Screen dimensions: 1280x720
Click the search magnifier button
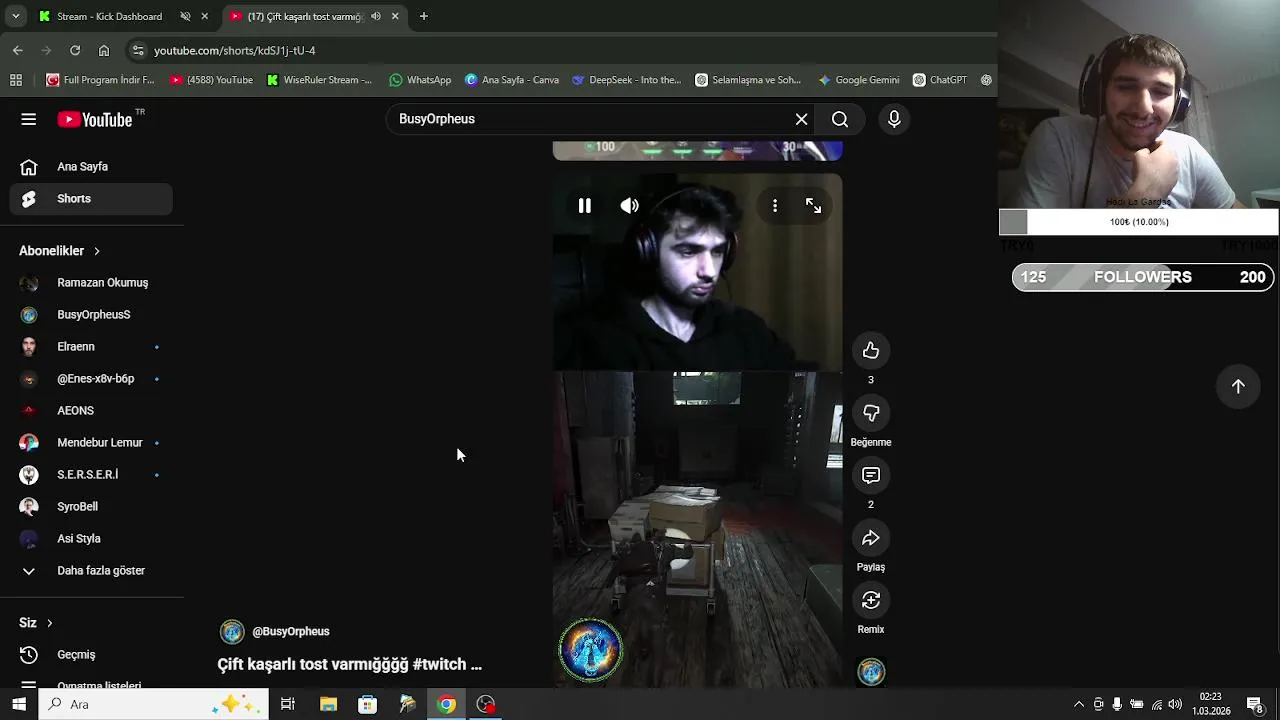coord(840,119)
